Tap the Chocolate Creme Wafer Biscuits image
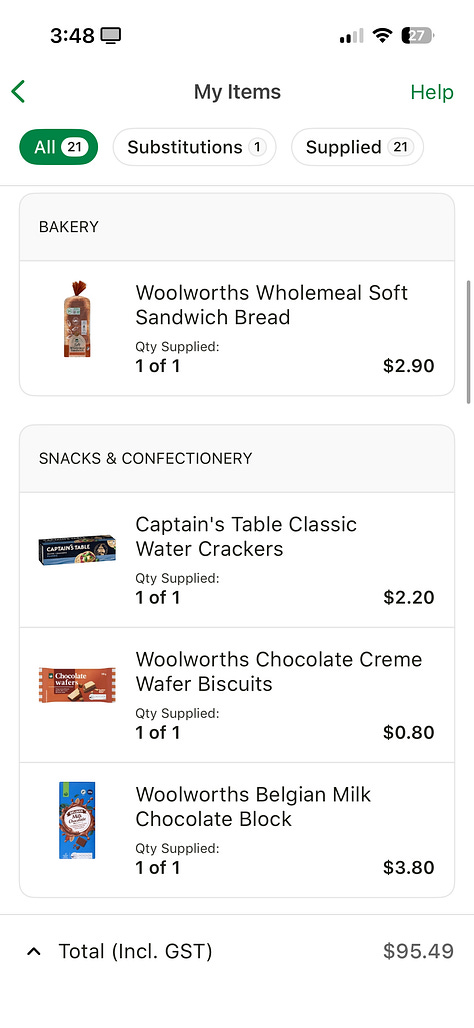The height and width of the screenshot is (1028, 474). click(x=77, y=684)
